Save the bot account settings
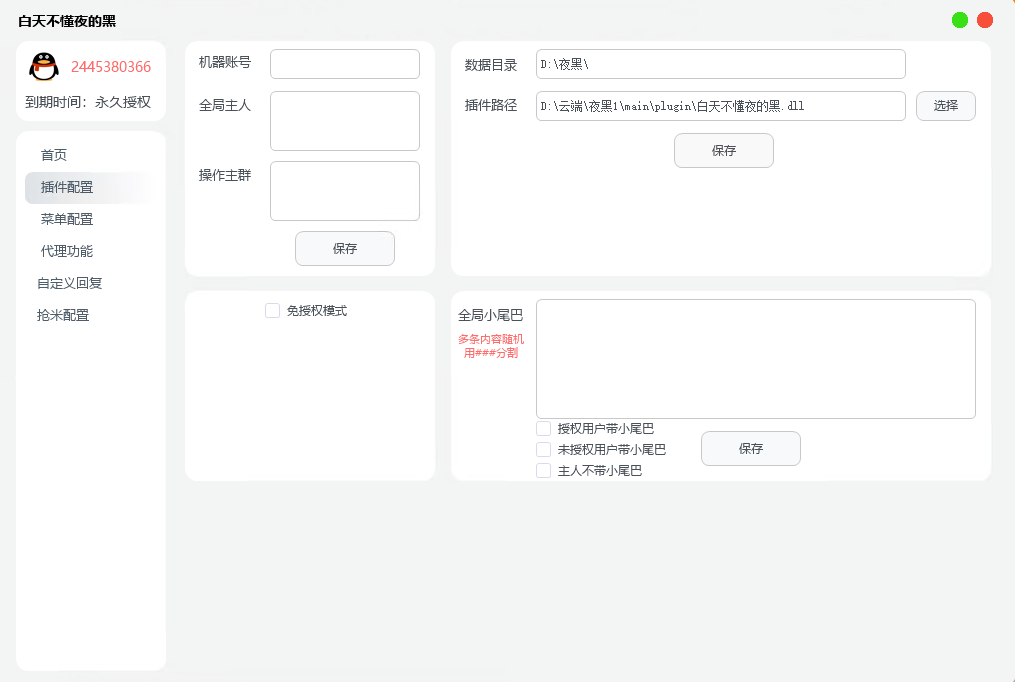The width and height of the screenshot is (1015, 682). 344,248
